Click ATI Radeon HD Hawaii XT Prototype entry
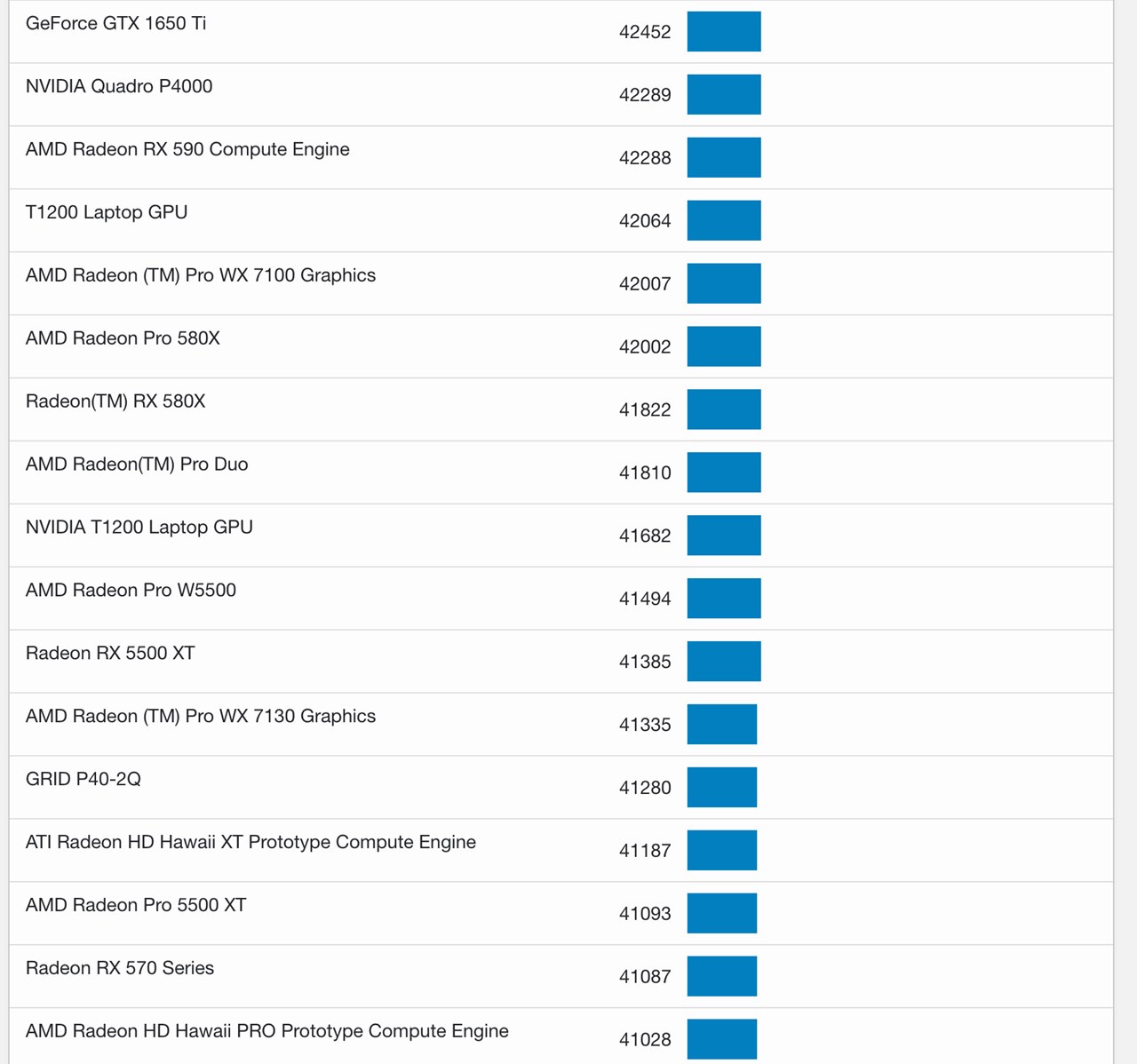This screenshot has width=1137, height=1064. pos(250,842)
